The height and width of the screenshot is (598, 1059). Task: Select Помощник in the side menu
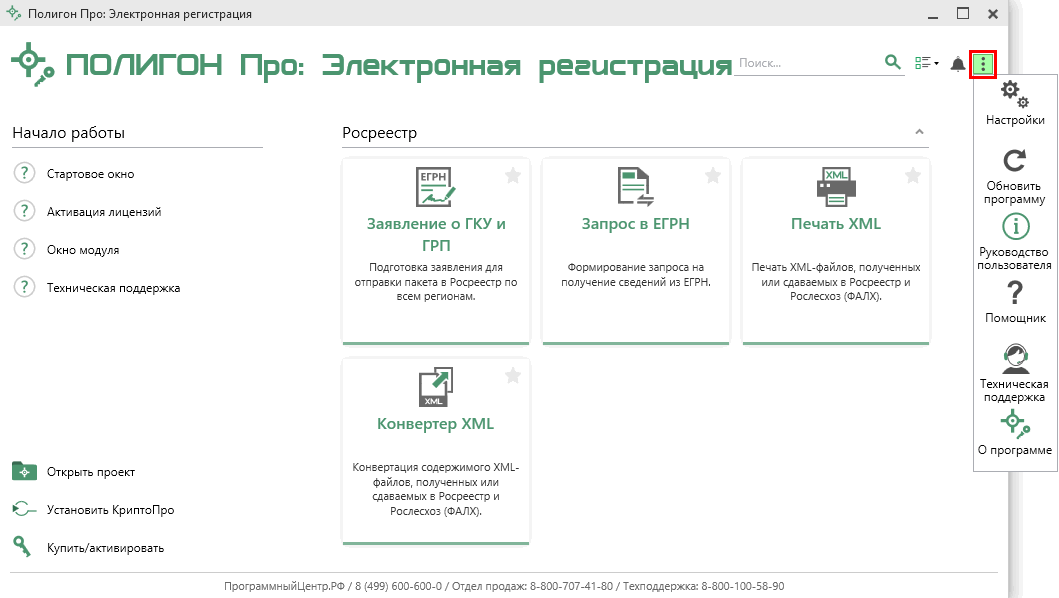coord(1015,302)
